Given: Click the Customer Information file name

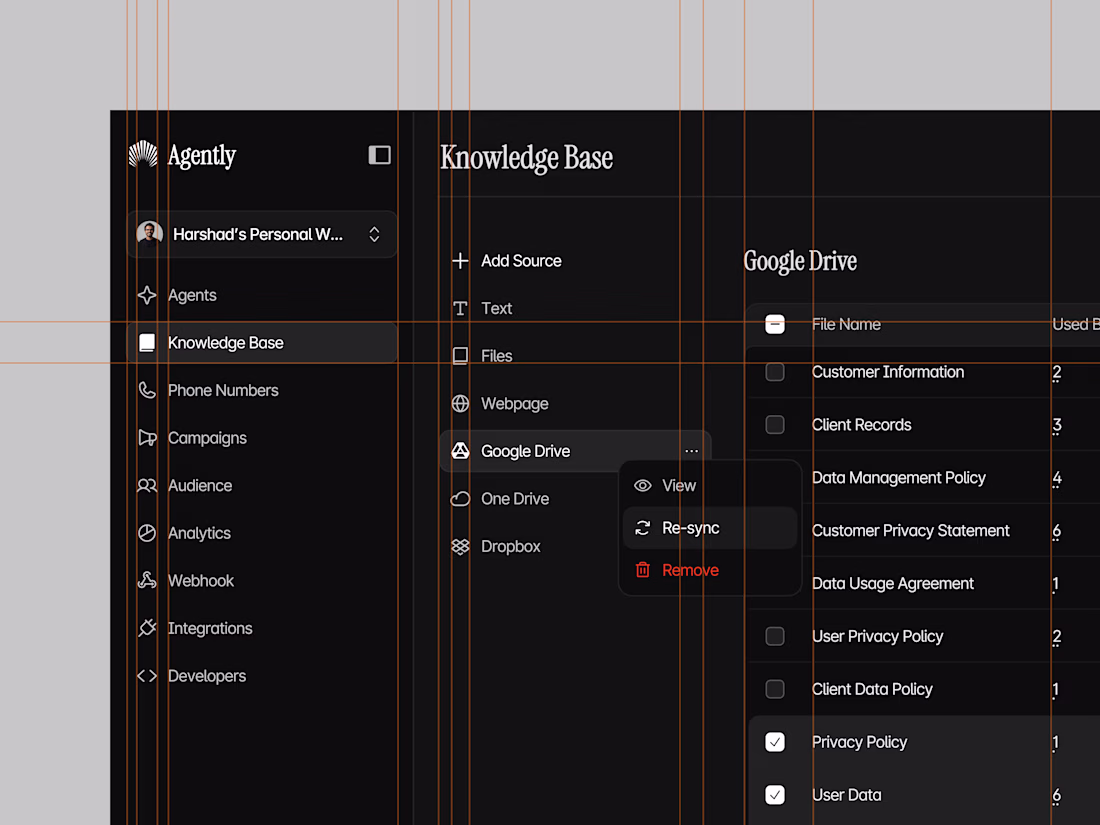Looking at the screenshot, I should coord(888,372).
